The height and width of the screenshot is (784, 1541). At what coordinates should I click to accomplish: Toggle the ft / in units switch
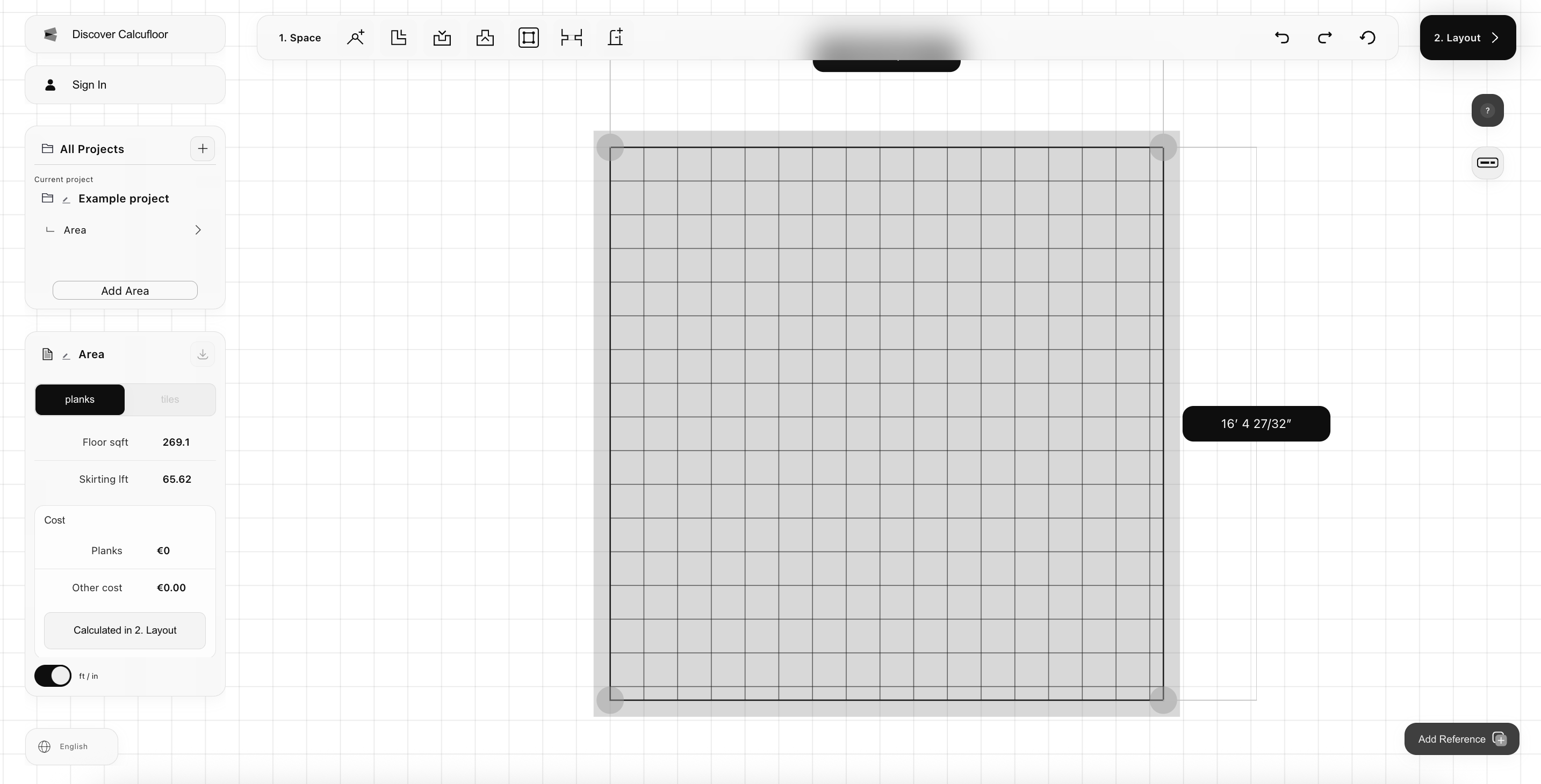pos(53,676)
